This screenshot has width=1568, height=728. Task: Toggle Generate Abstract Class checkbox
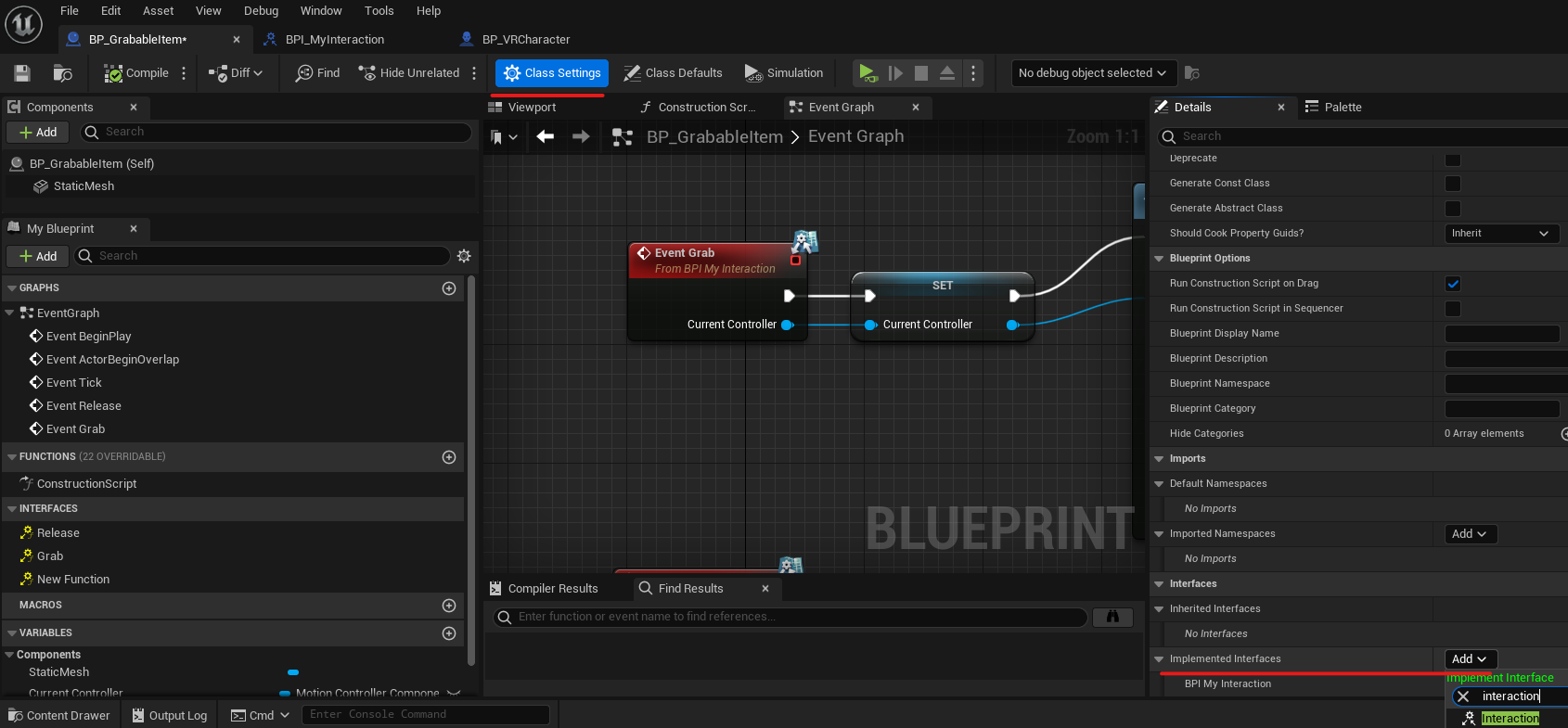tap(1453, 209)
